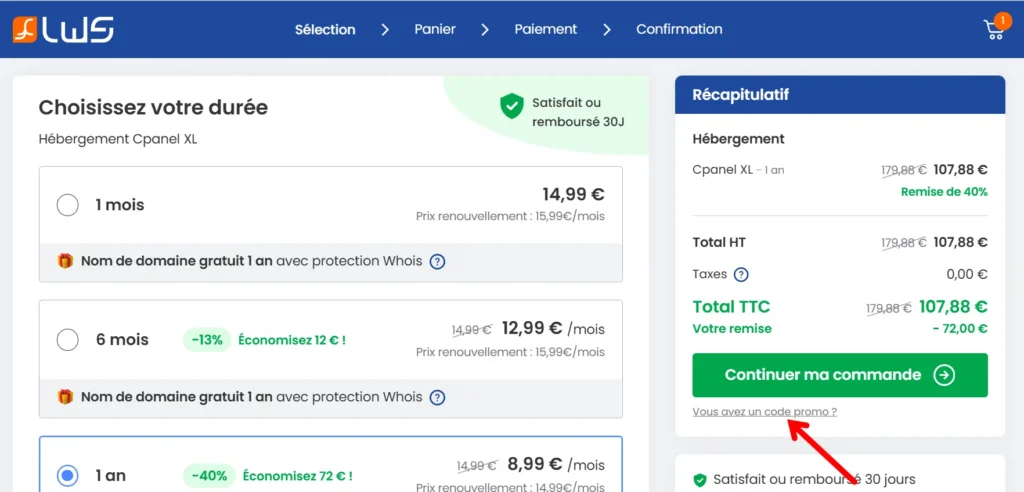
Task: Open the 'Vous avez un code promo ?' link
Action: (764, 412)
